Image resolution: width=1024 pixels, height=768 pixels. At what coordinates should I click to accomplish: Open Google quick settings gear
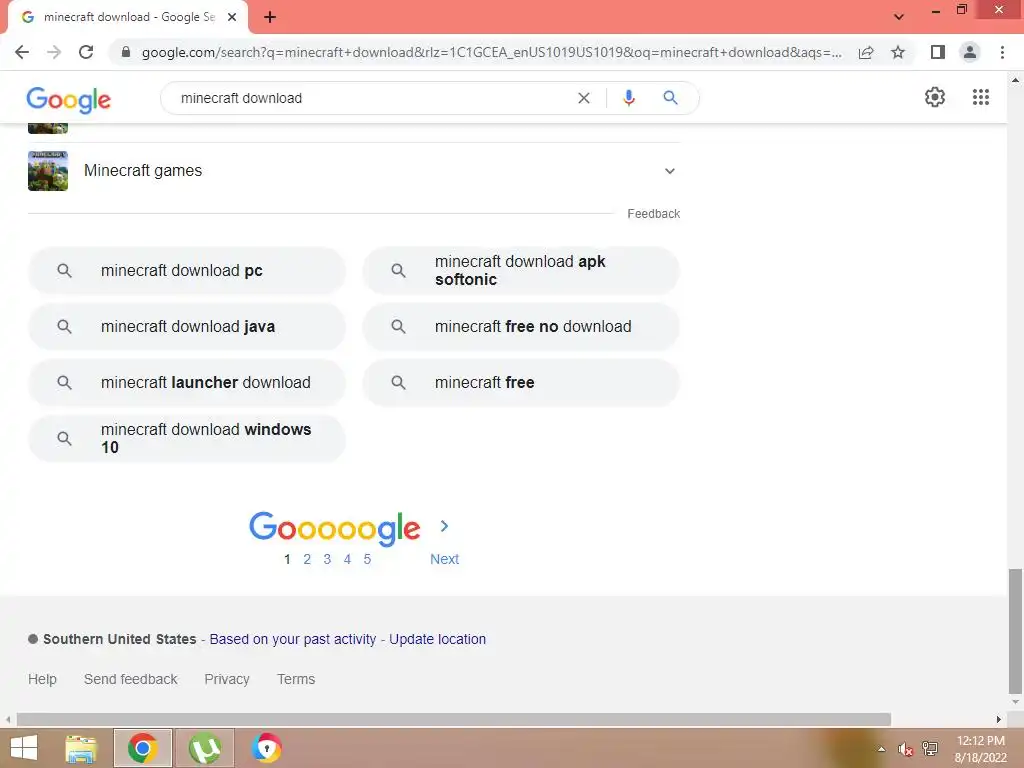[935, 97]
